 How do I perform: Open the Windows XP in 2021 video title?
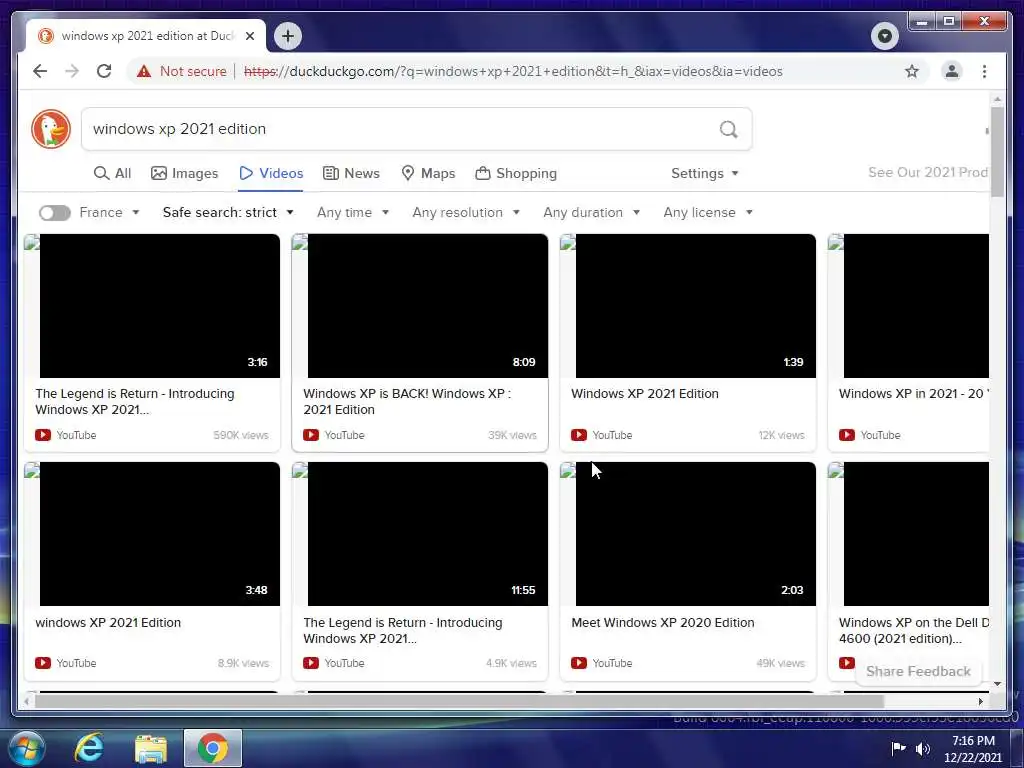click(x=913, y=394)
